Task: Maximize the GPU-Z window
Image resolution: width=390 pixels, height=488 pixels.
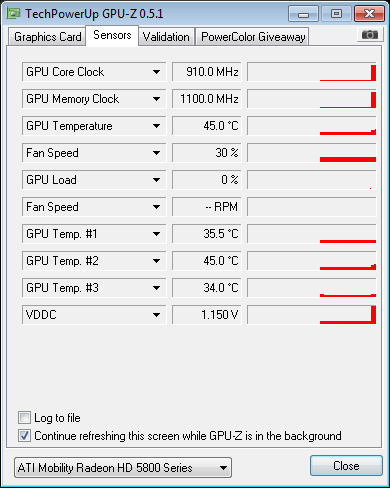Action: [336, 14]
